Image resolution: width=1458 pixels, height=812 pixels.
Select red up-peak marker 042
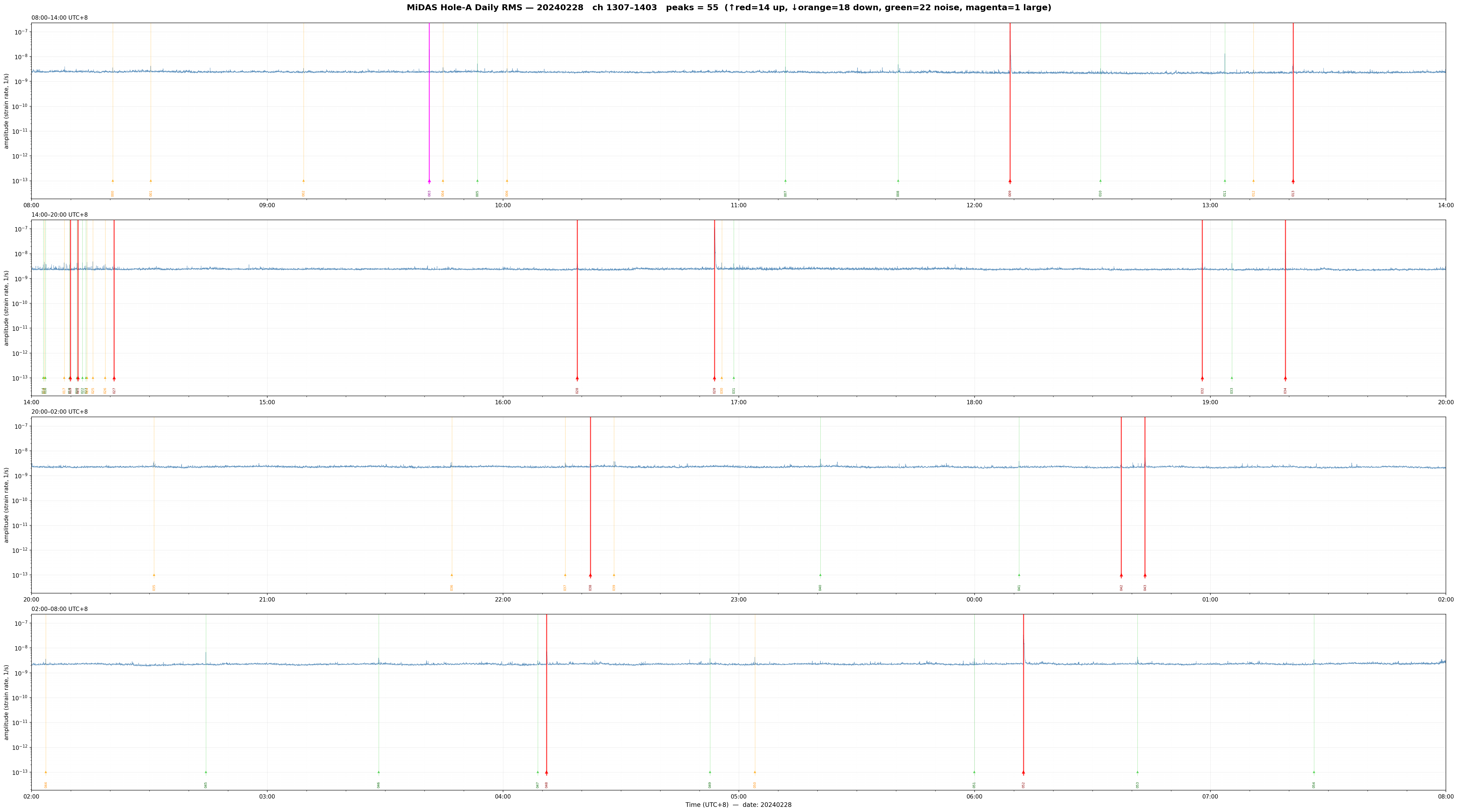point(1121,575)
